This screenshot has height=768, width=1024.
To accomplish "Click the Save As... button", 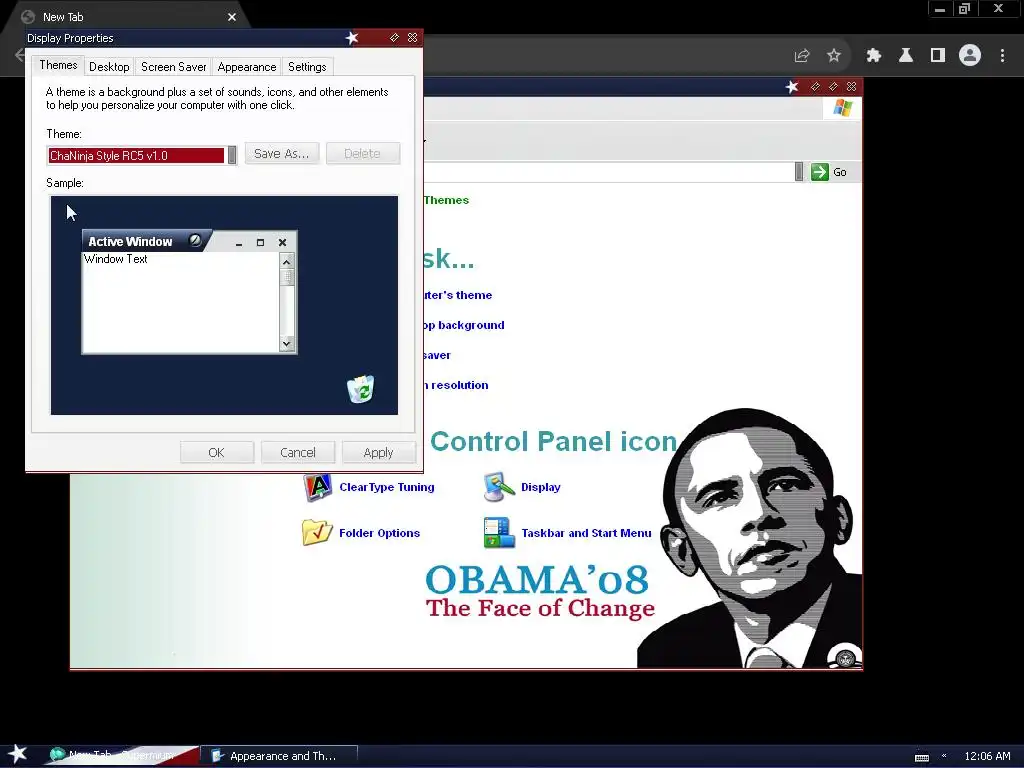I will [281, 153].
